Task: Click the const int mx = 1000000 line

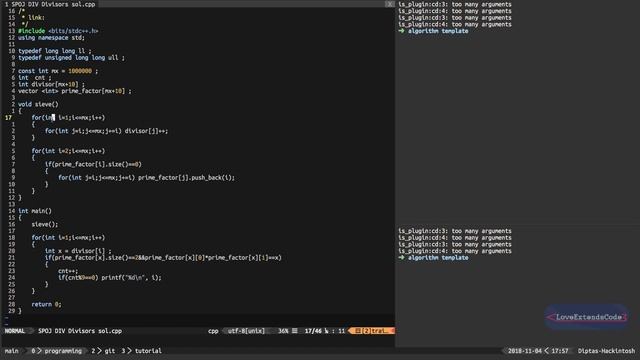Action: [x=58, y=71]
